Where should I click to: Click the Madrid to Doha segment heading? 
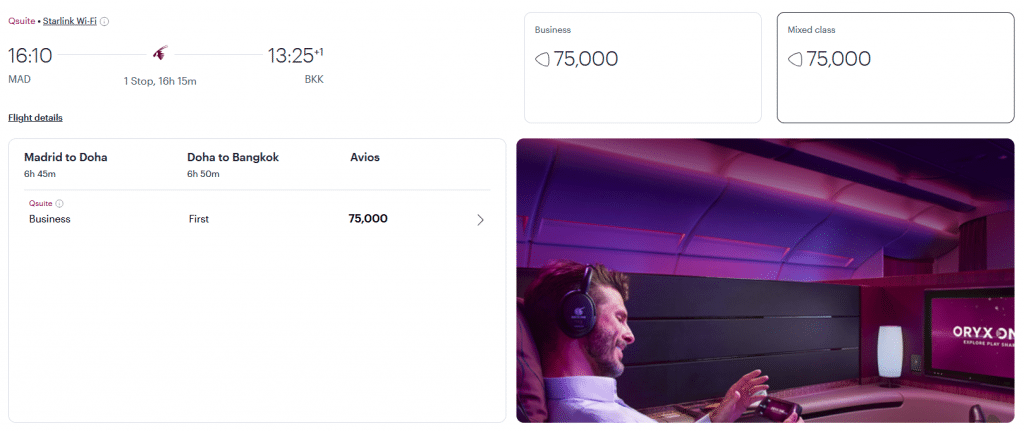coord(66,157)
